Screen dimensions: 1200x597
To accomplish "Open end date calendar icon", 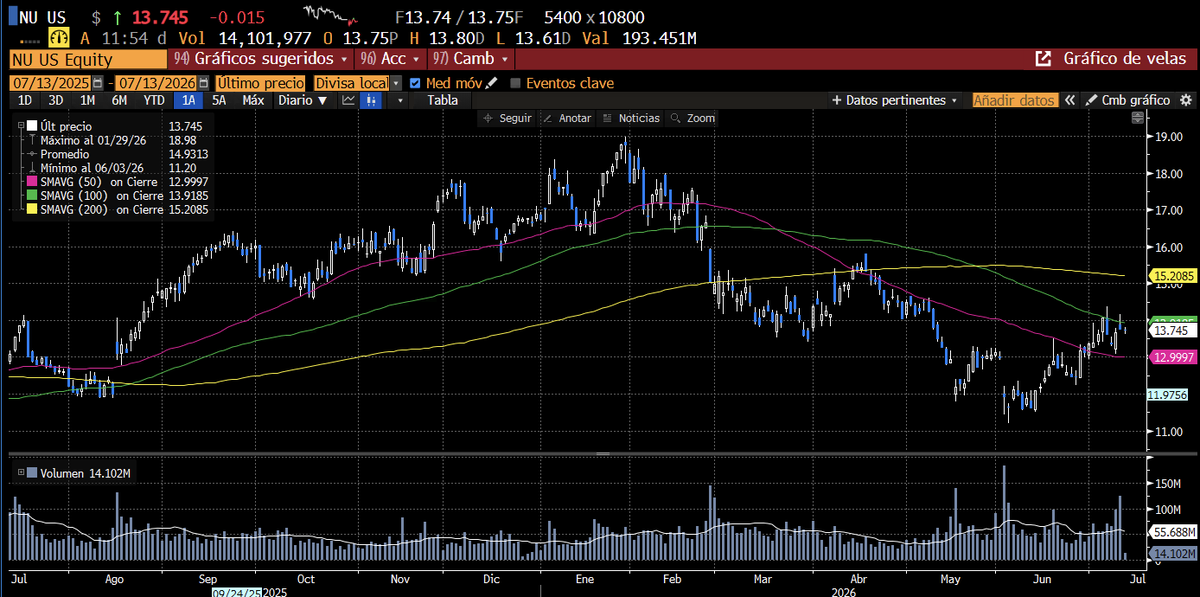I will (x=204, y=83).
